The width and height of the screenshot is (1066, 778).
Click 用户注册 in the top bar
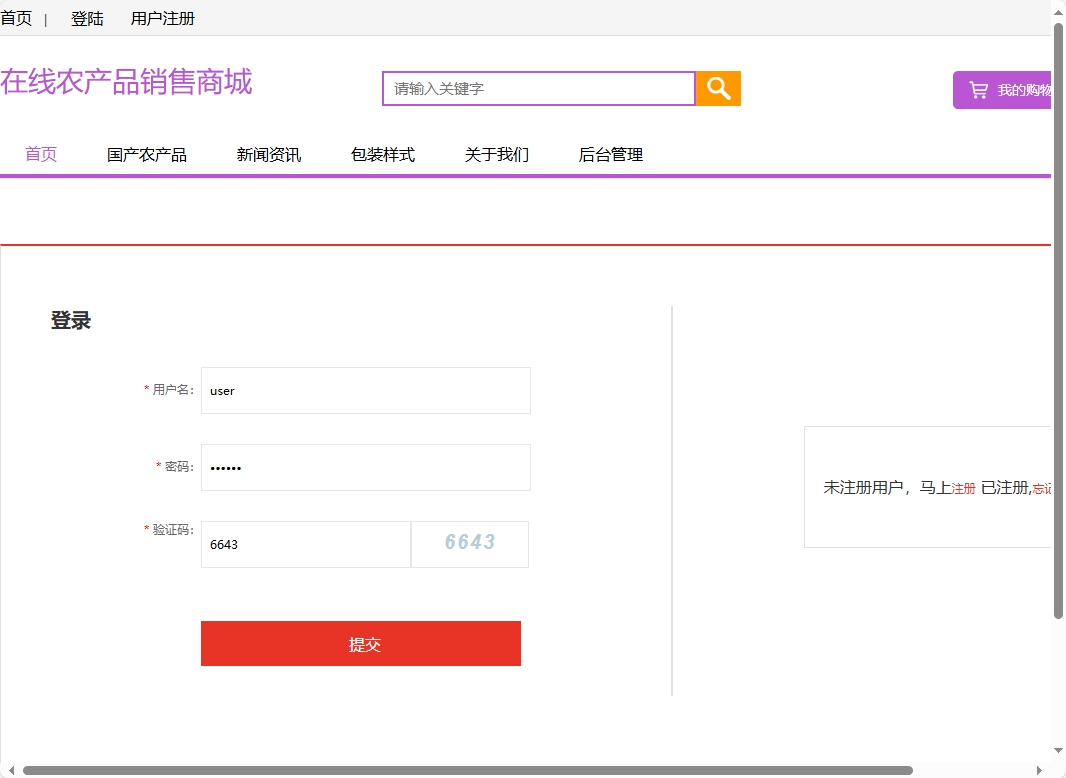pos(162,17)
